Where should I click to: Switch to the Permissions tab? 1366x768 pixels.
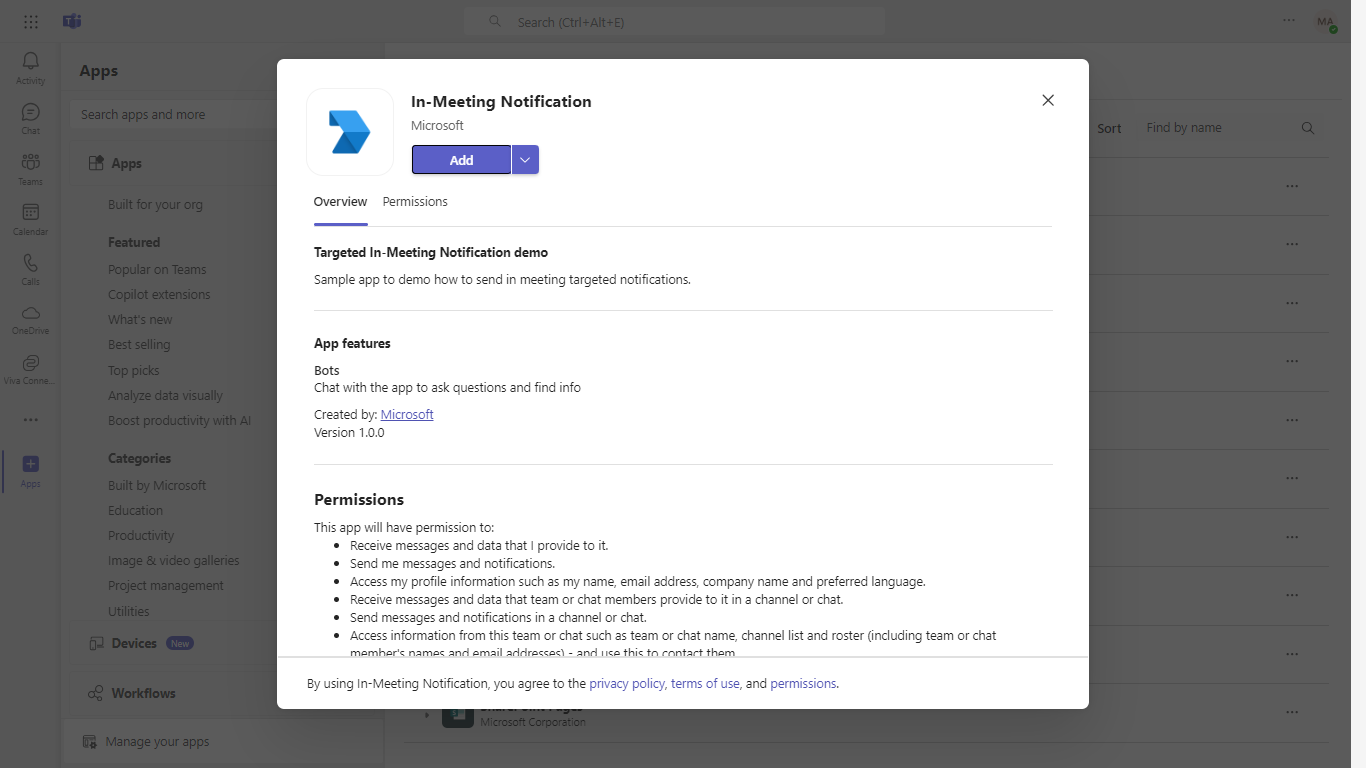(x=415, y=202)
